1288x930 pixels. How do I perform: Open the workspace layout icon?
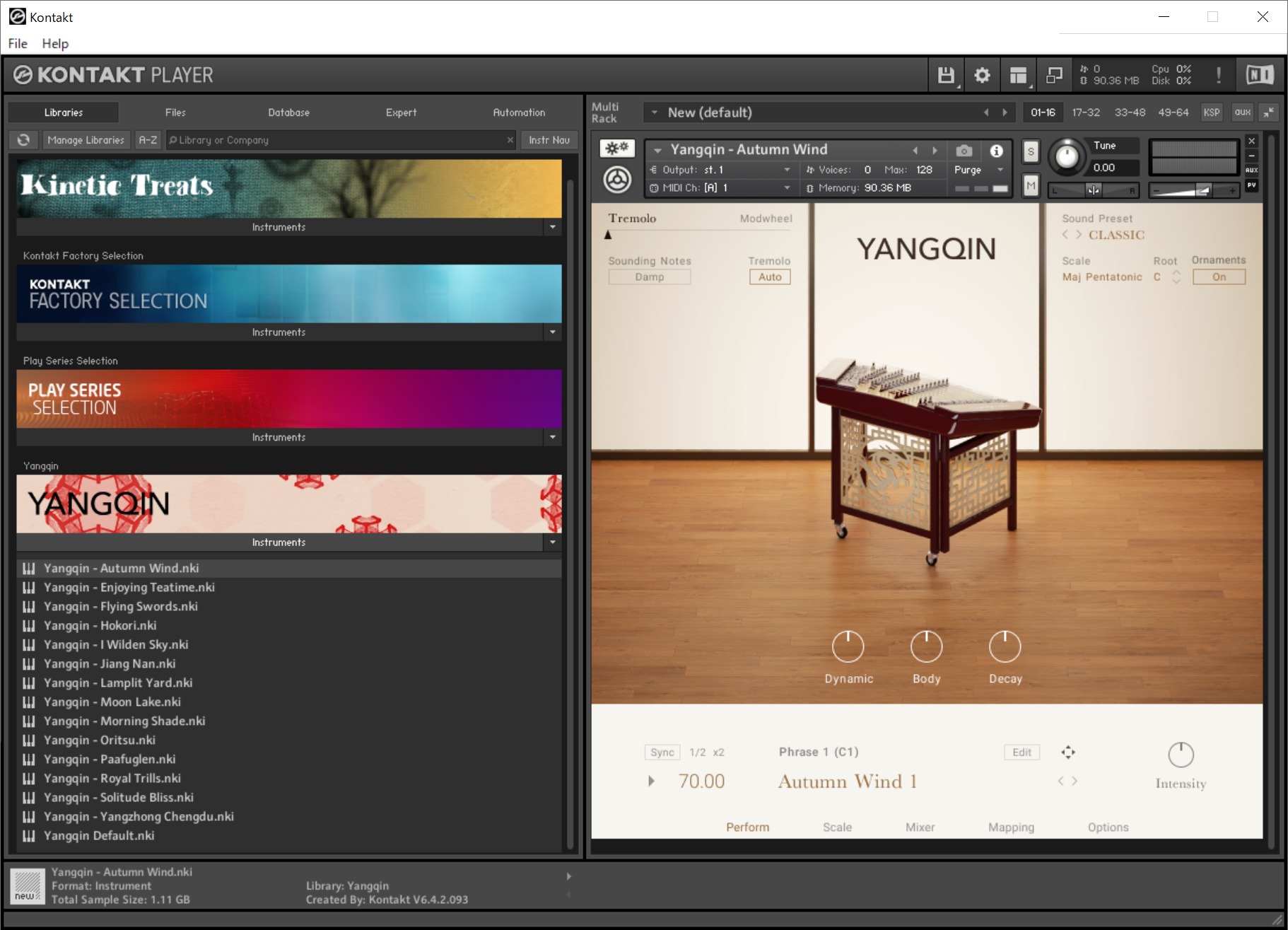click(x=1018, y=75)
